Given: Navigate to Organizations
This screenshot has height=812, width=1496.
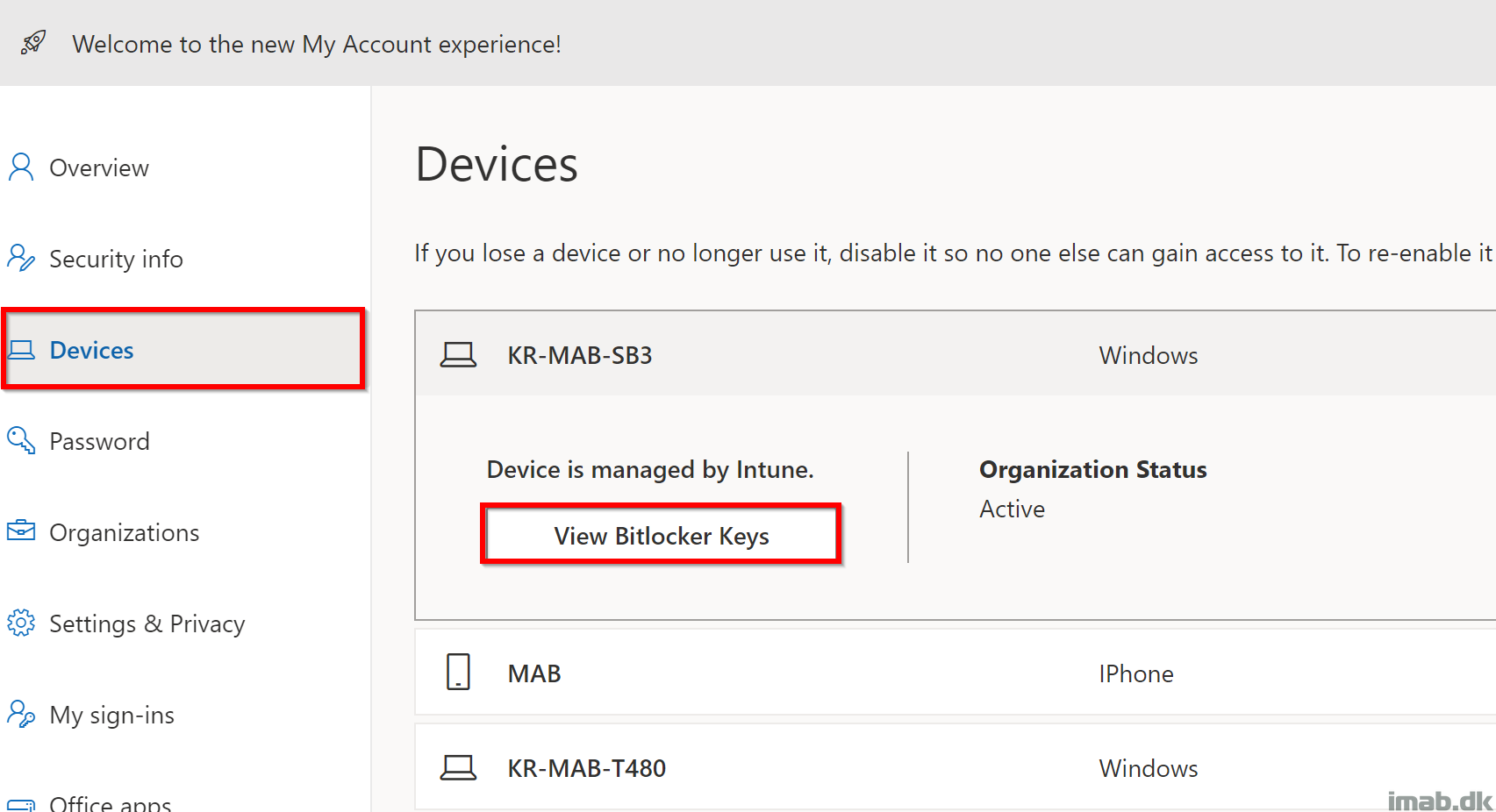Looking at the screenshot, I should click(x=124, y=532).
